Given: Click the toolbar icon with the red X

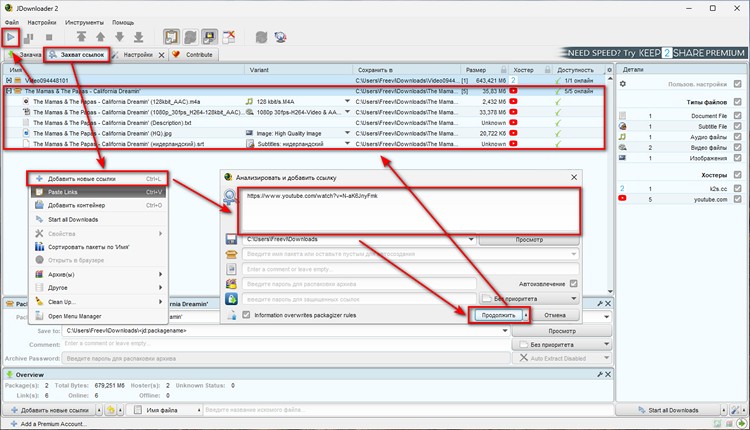Looking at the screenshot, I should coord(229,37).
